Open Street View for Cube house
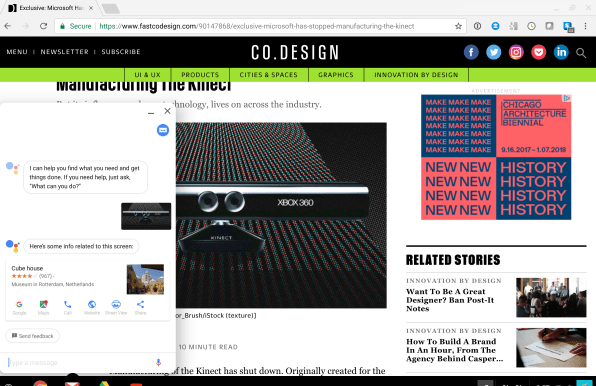Image resolution: width=596 pixels, height=386 pixels. pos(116,307)
